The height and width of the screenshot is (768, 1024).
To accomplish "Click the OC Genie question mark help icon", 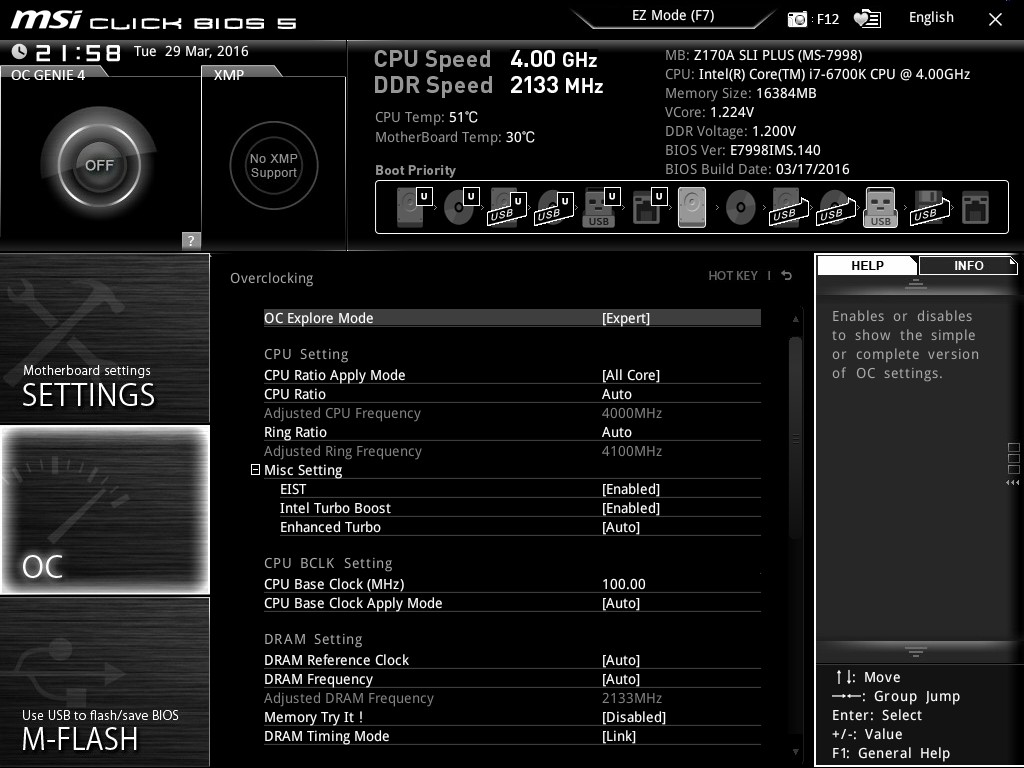I will (x=191, y=240).
